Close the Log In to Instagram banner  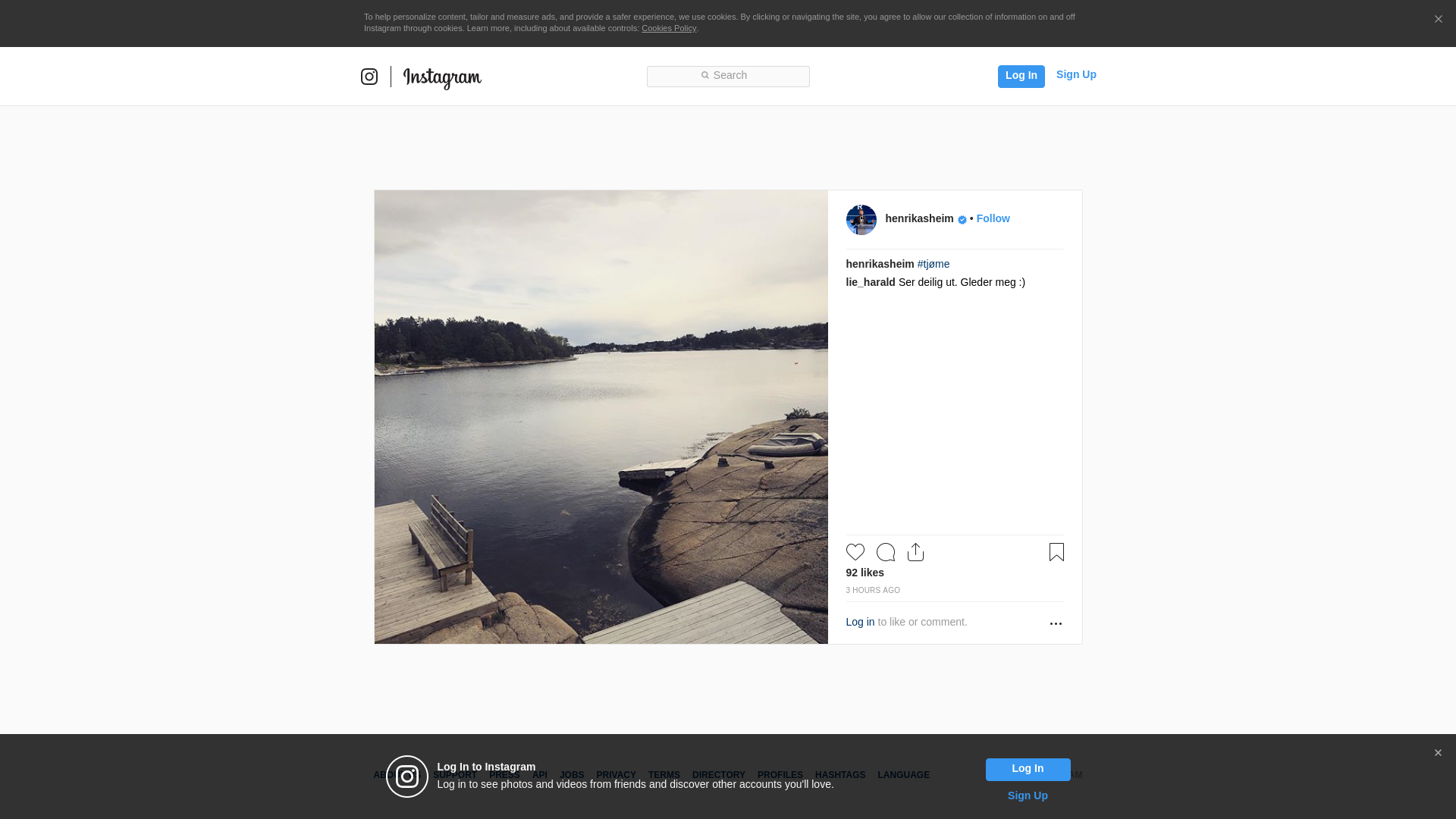[x=1438, y=753]
